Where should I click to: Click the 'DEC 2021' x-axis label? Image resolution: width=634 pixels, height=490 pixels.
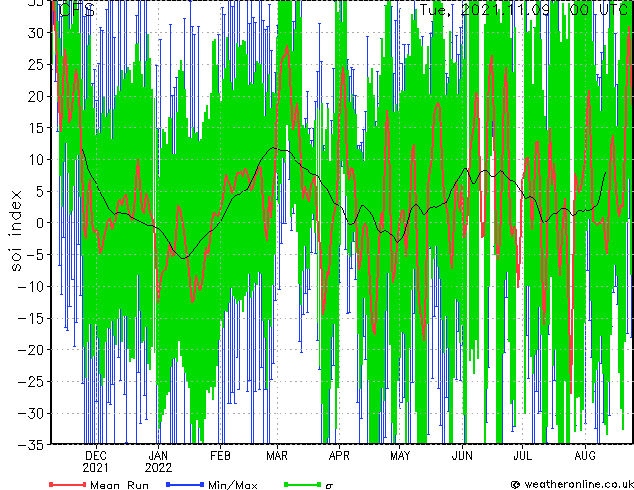(96, 462)
